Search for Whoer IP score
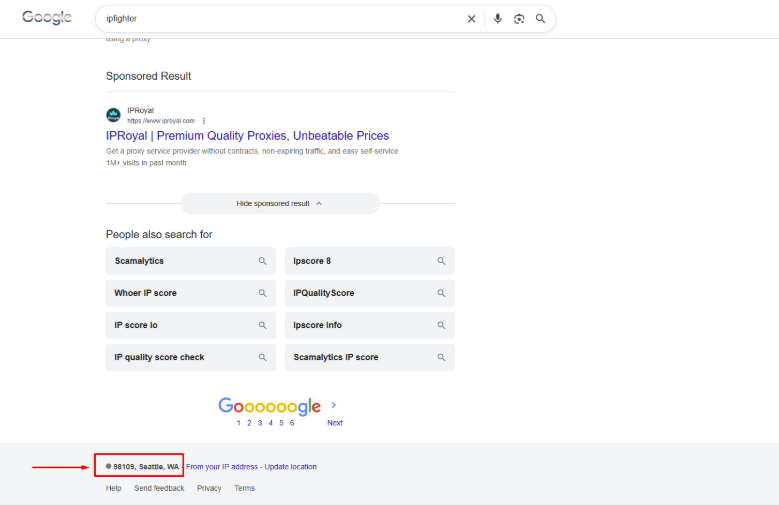The height and width of the screenshot is (505, 779). point(191,293)
